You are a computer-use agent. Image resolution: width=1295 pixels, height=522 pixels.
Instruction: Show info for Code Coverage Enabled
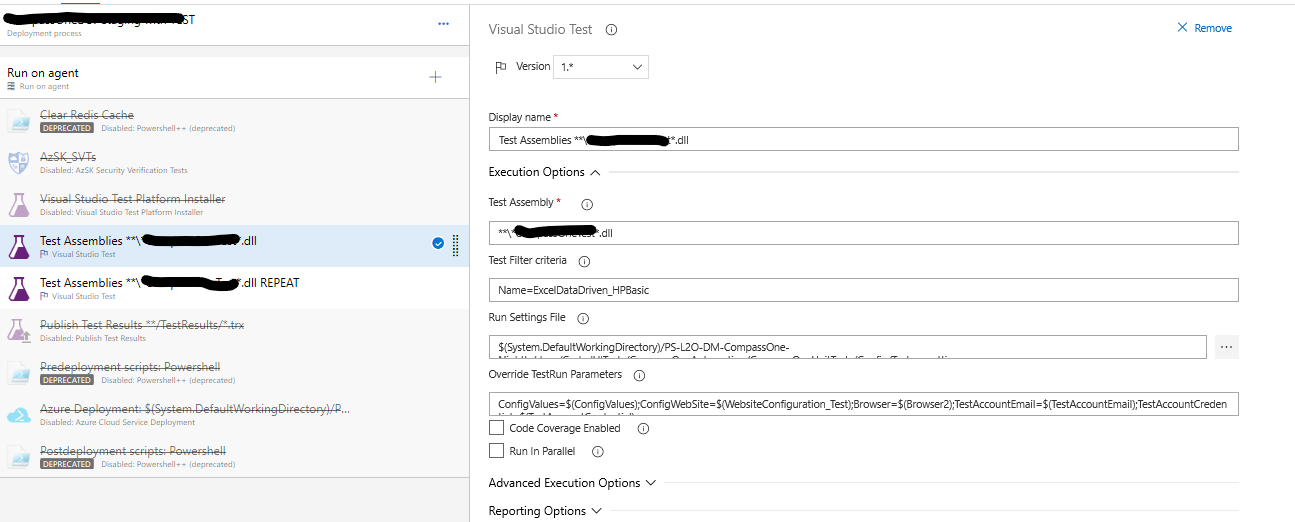point(643,428)
